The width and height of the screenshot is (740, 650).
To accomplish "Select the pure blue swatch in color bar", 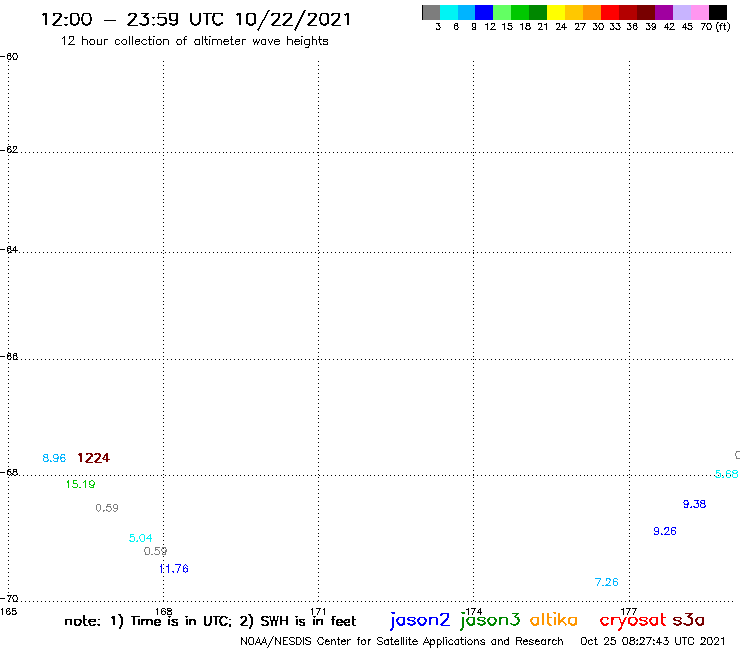I will click(x=484, y=12).
